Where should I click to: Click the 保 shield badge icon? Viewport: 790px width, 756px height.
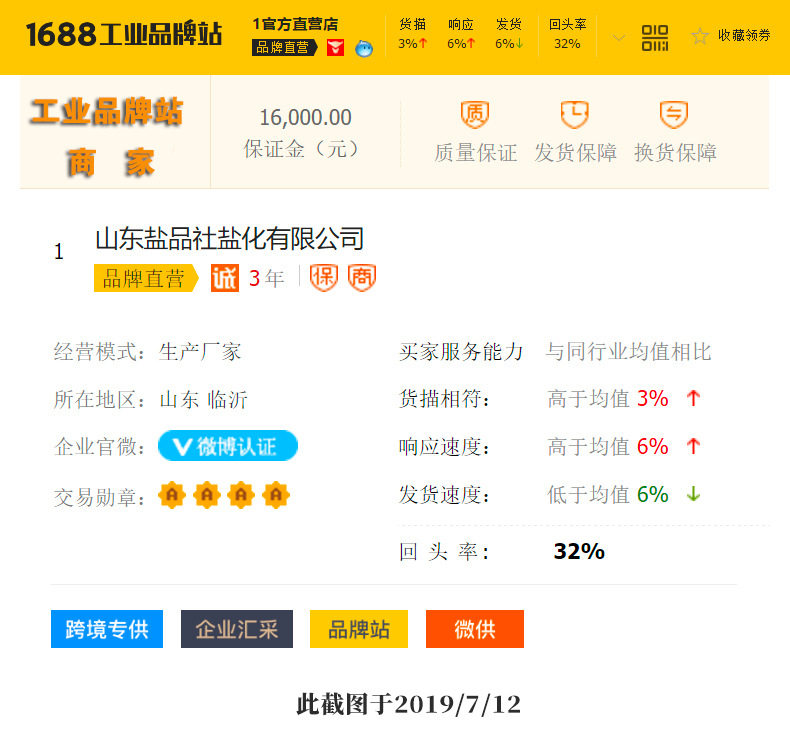point(323,278)
